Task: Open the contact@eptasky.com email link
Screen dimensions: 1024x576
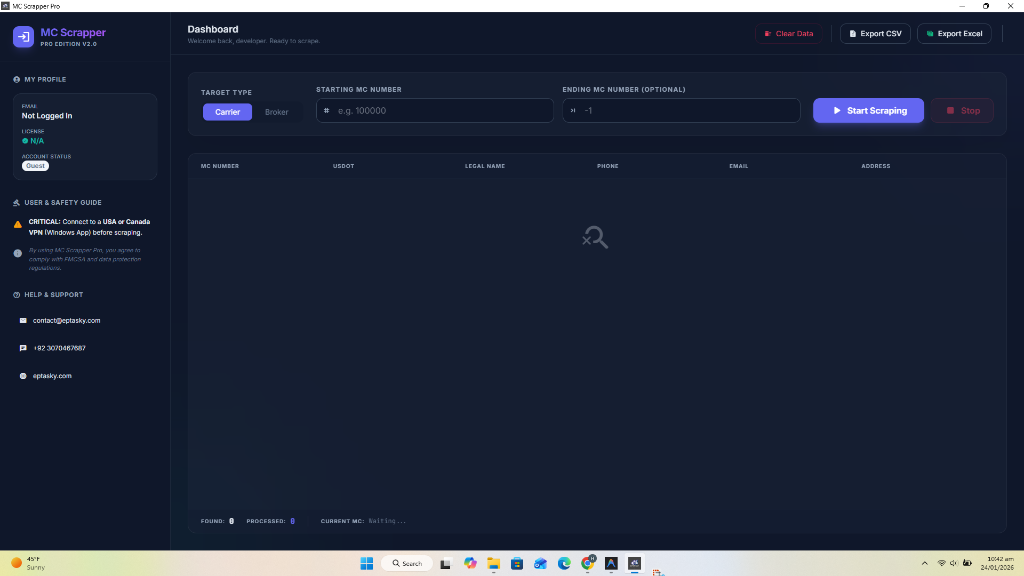Action: point(67,321)
